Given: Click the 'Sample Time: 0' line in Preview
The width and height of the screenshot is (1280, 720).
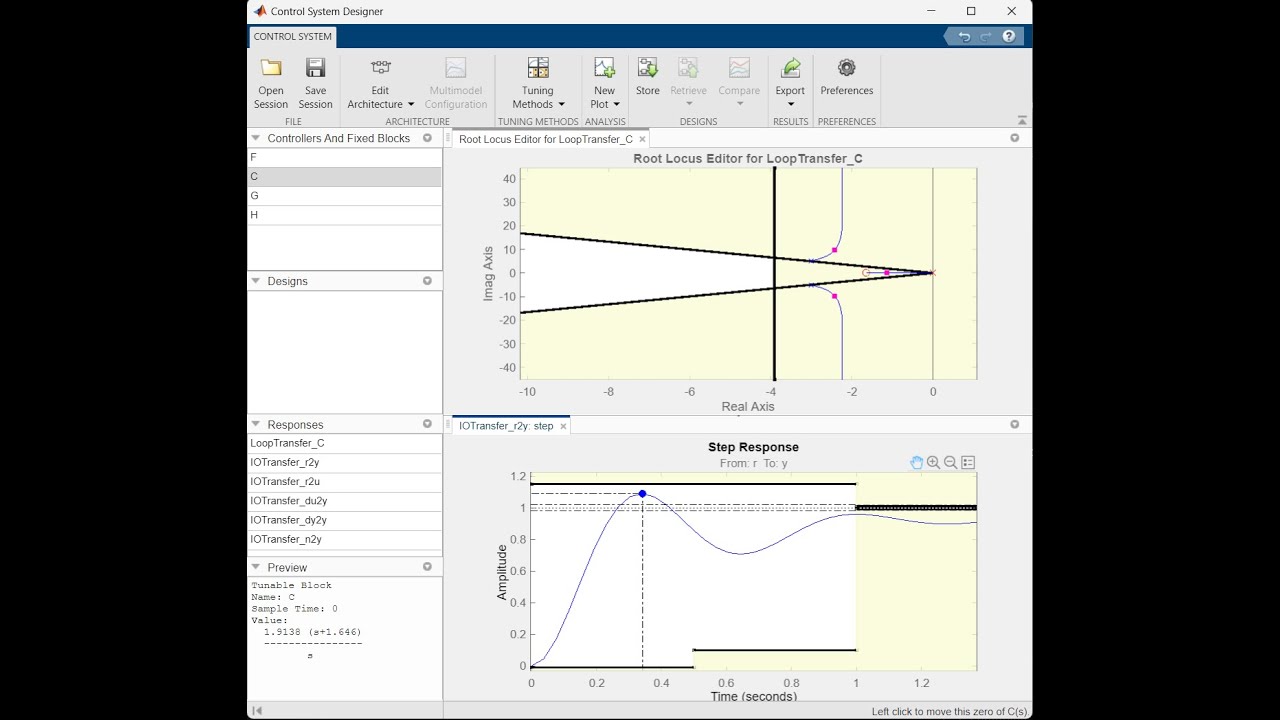Looking at the screenshot, I should [x=294, y=609].
